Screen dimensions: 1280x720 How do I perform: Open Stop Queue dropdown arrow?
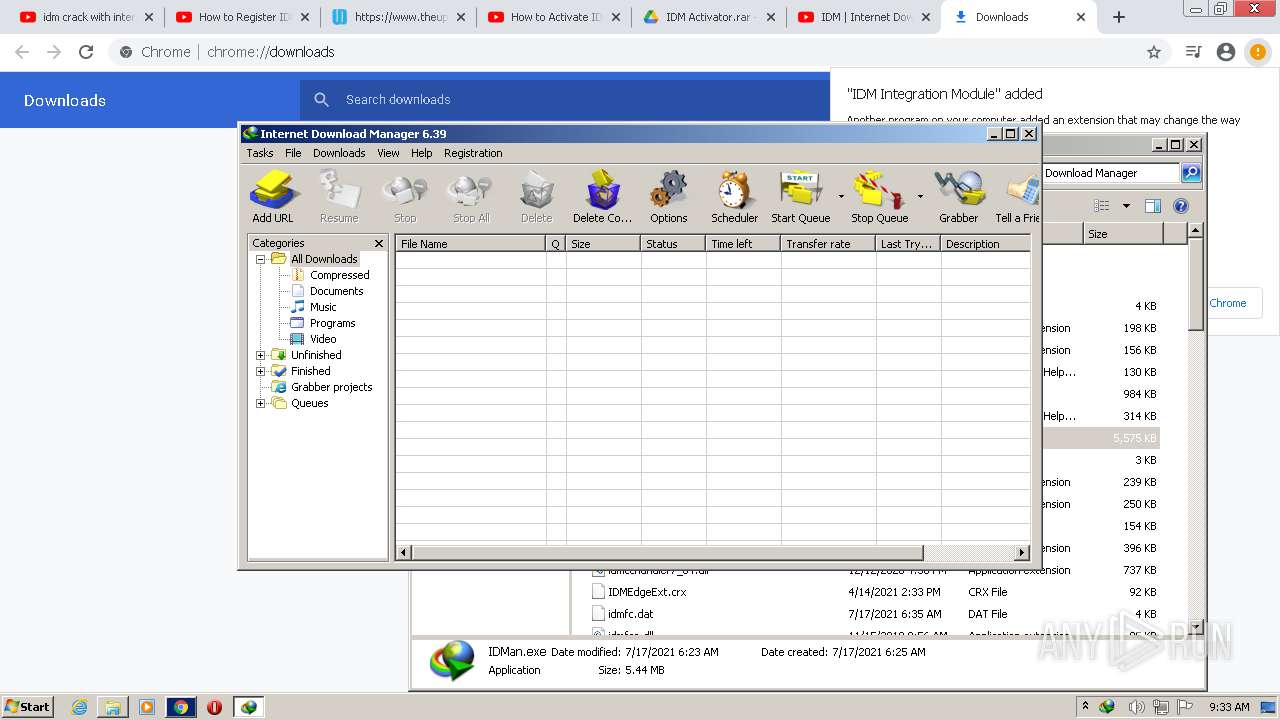pyautogui.click(x=920, y=196)
